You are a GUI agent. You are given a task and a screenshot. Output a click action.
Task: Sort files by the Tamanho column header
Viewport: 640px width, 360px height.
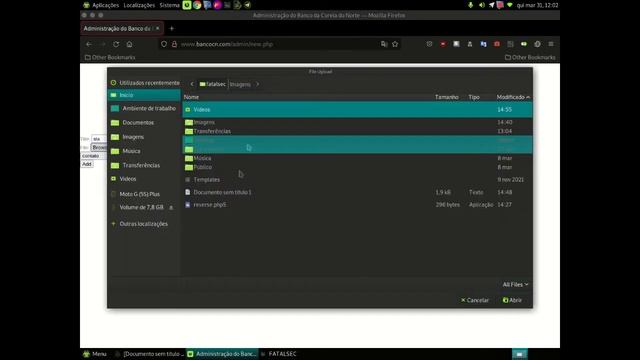click(447, 97)
